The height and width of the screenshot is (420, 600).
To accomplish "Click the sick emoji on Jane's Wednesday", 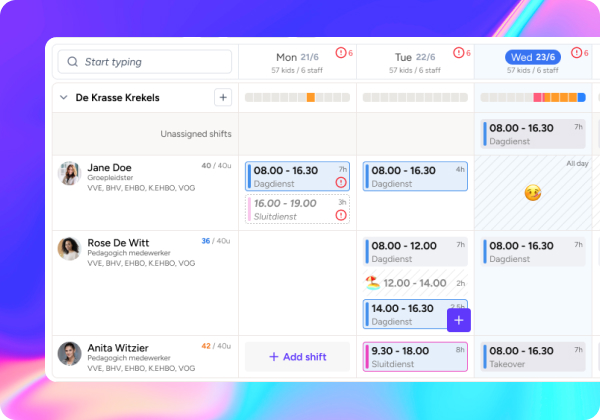I will tap(532, 193).
